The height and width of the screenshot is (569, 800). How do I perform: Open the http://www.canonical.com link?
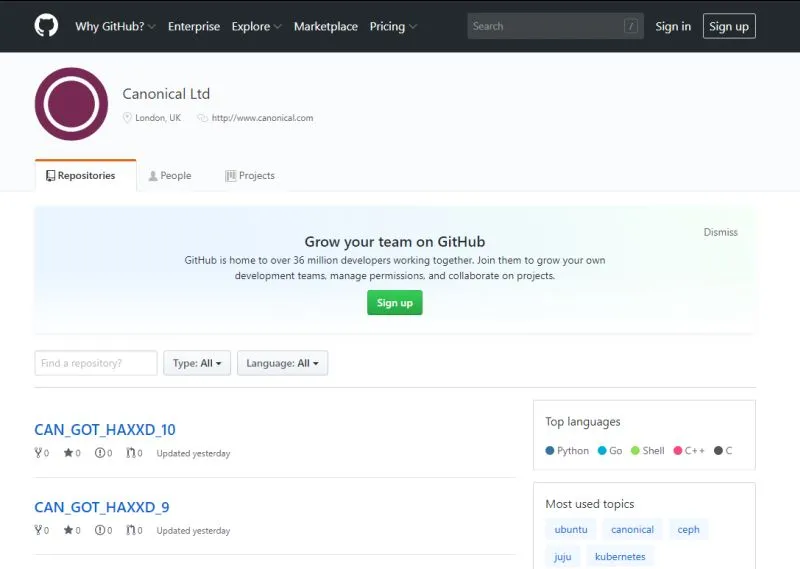[262, 118]
